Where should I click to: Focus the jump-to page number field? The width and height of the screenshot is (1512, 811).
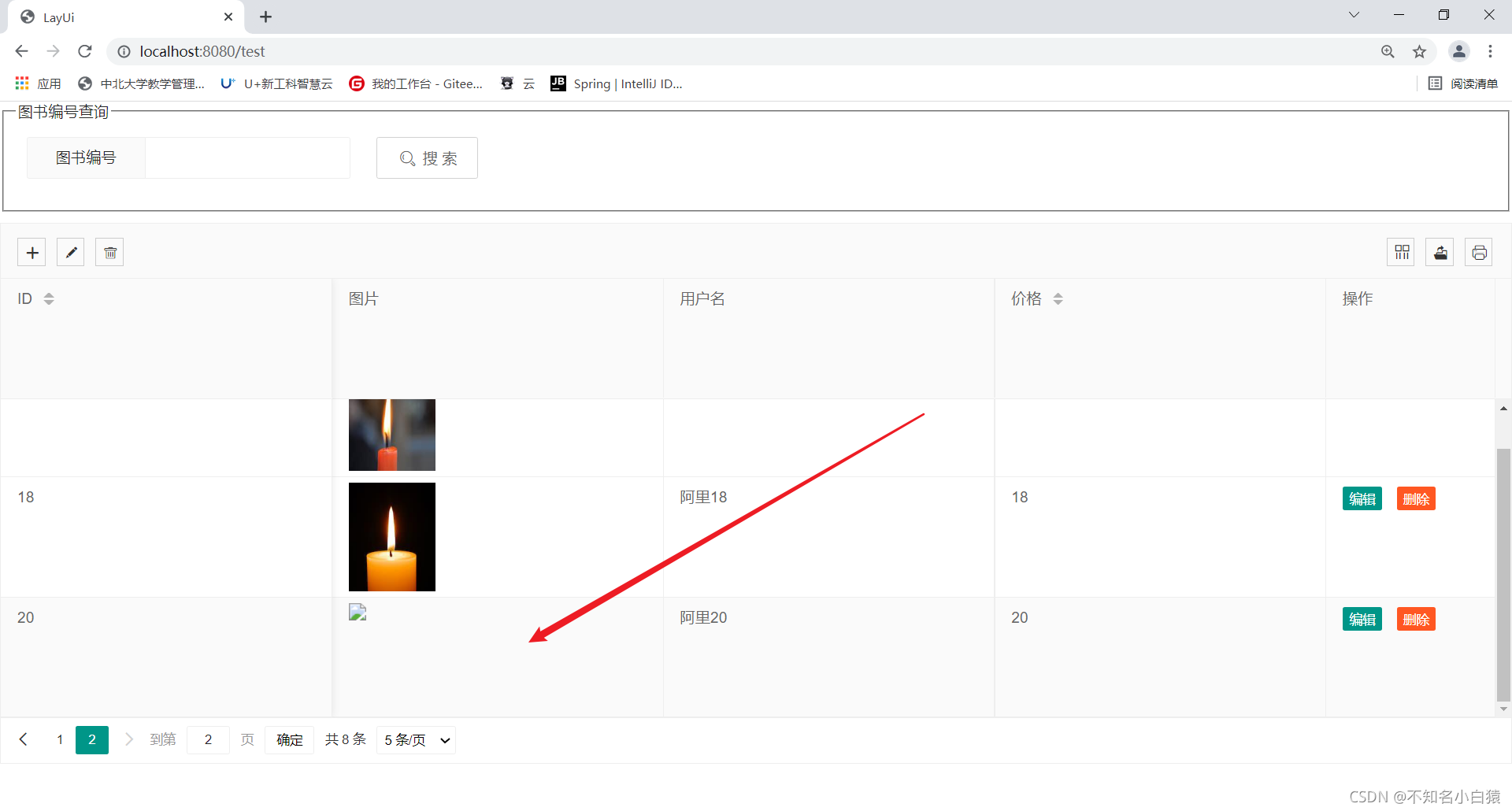point(208,739)
